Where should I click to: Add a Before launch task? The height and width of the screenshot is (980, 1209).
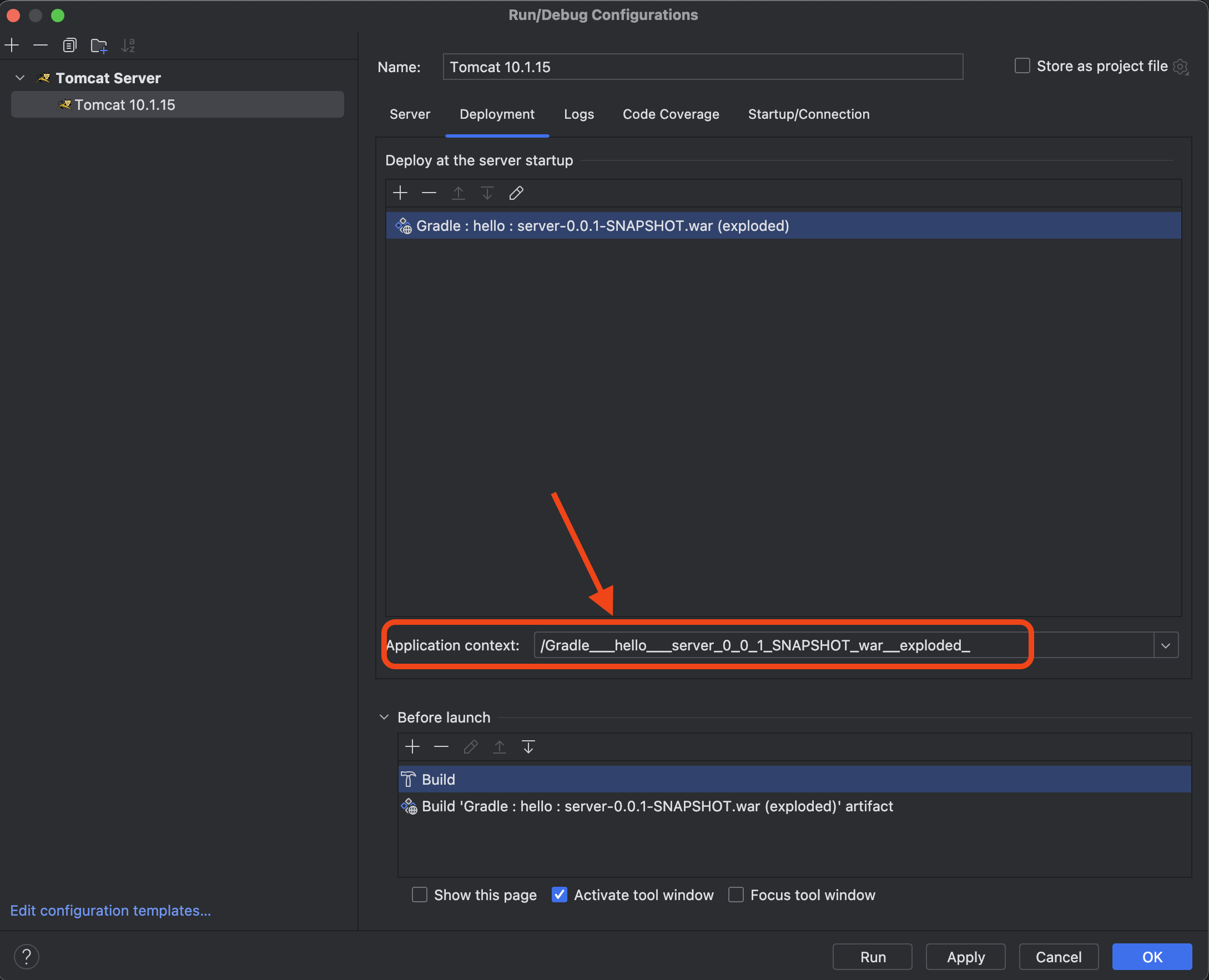coord(412,747)
